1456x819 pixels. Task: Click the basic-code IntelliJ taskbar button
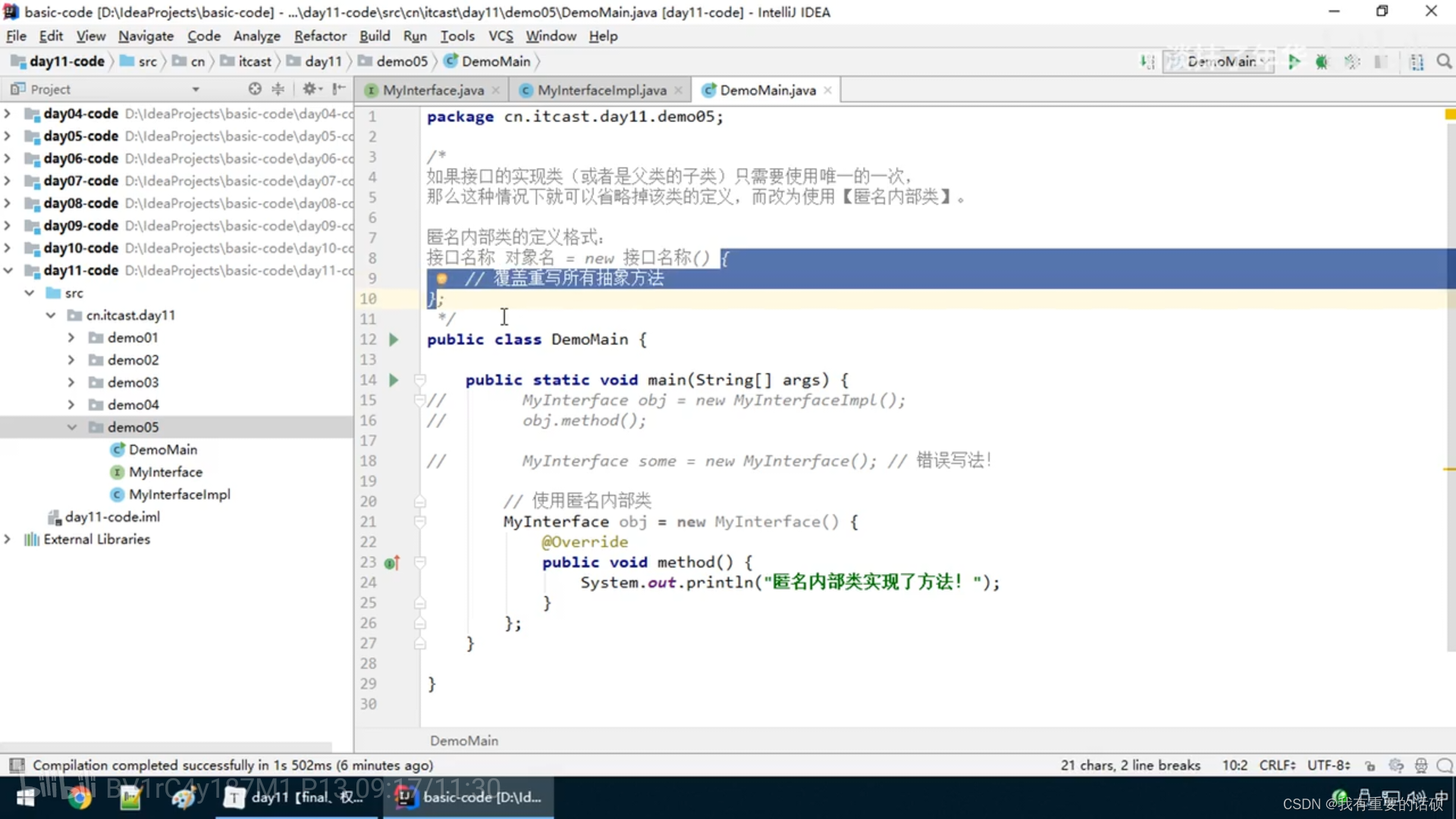[469, 797]
